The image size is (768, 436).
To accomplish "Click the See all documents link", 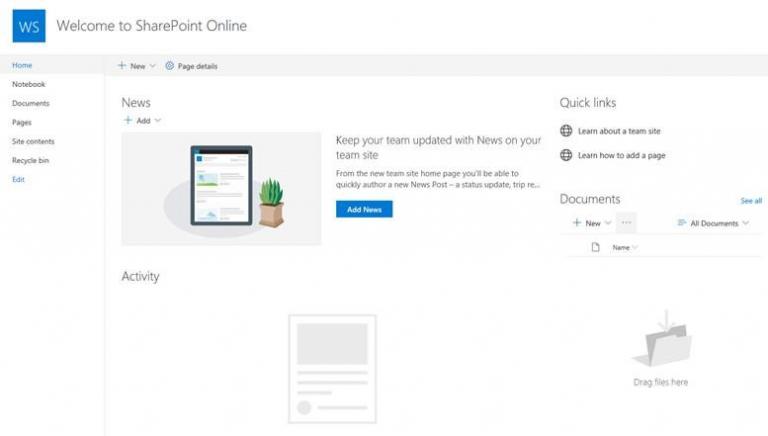I will pyautogui.click(x=750, y=201).
